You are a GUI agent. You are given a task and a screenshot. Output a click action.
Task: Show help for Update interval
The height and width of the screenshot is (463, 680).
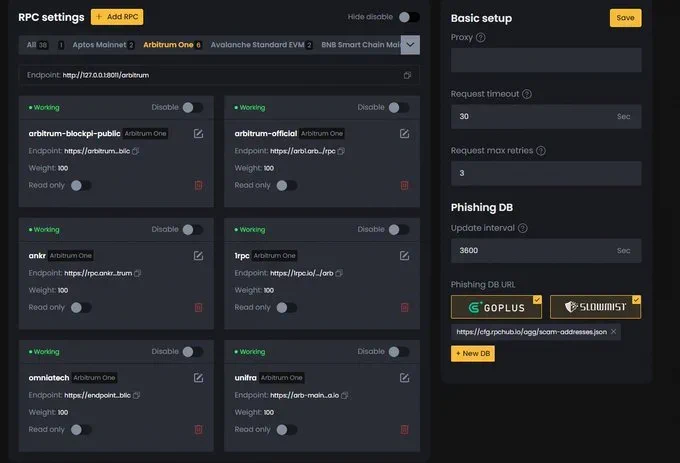click(523, 228)
